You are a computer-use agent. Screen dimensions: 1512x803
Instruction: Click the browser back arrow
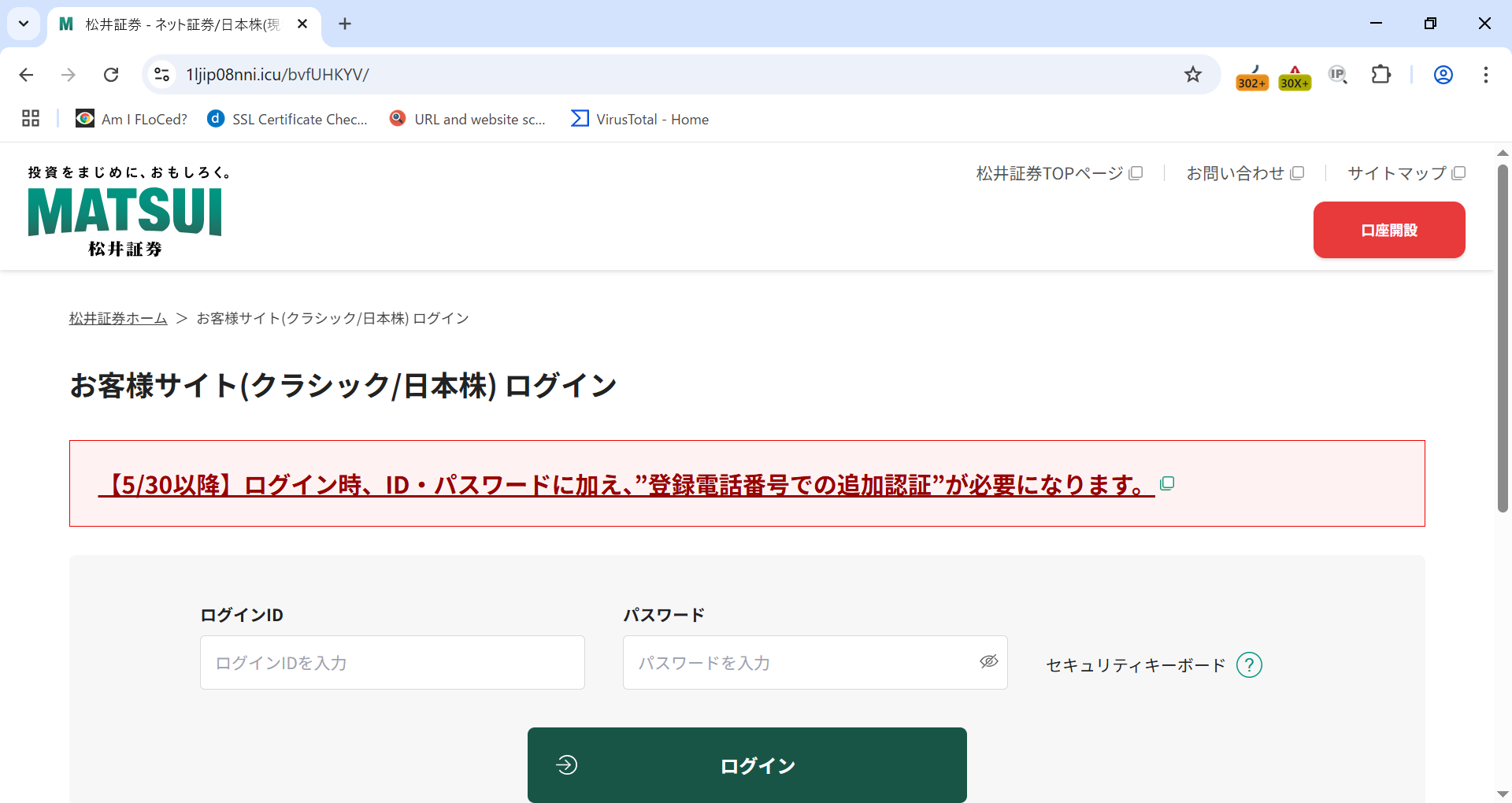pyautogui.click(x=26, y=75)
